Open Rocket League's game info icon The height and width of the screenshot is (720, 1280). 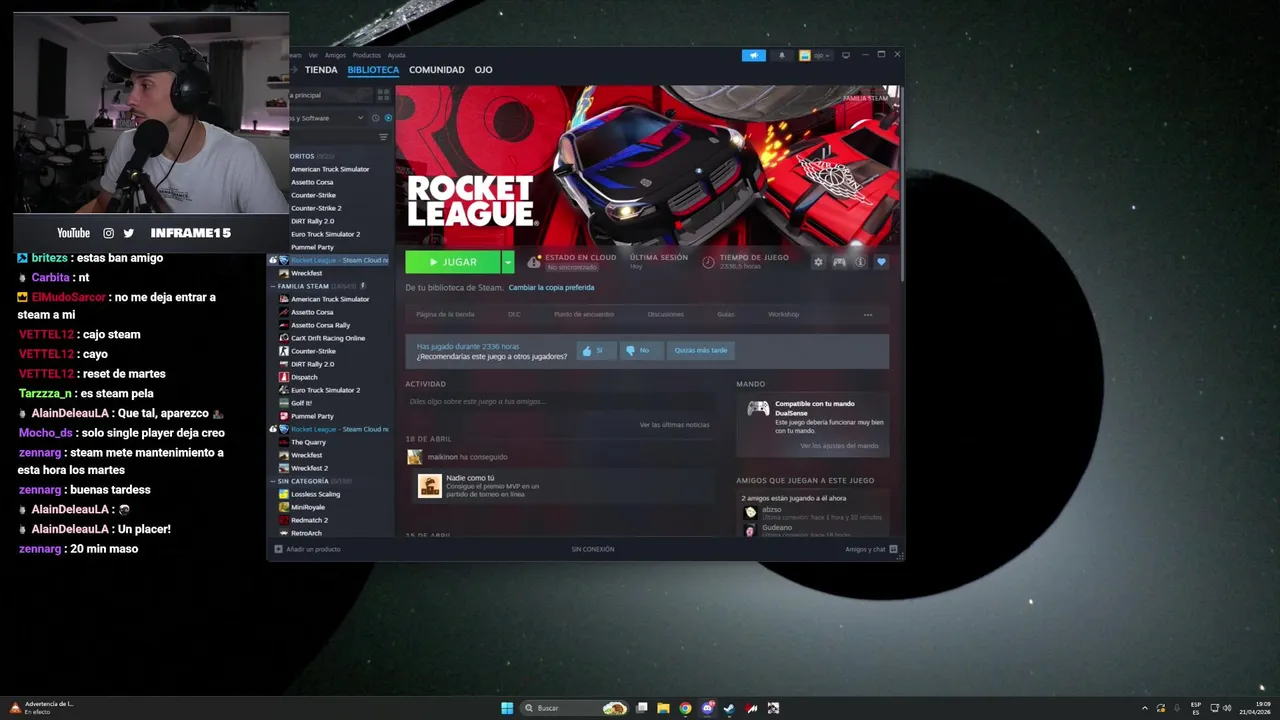tap(860, 262)
